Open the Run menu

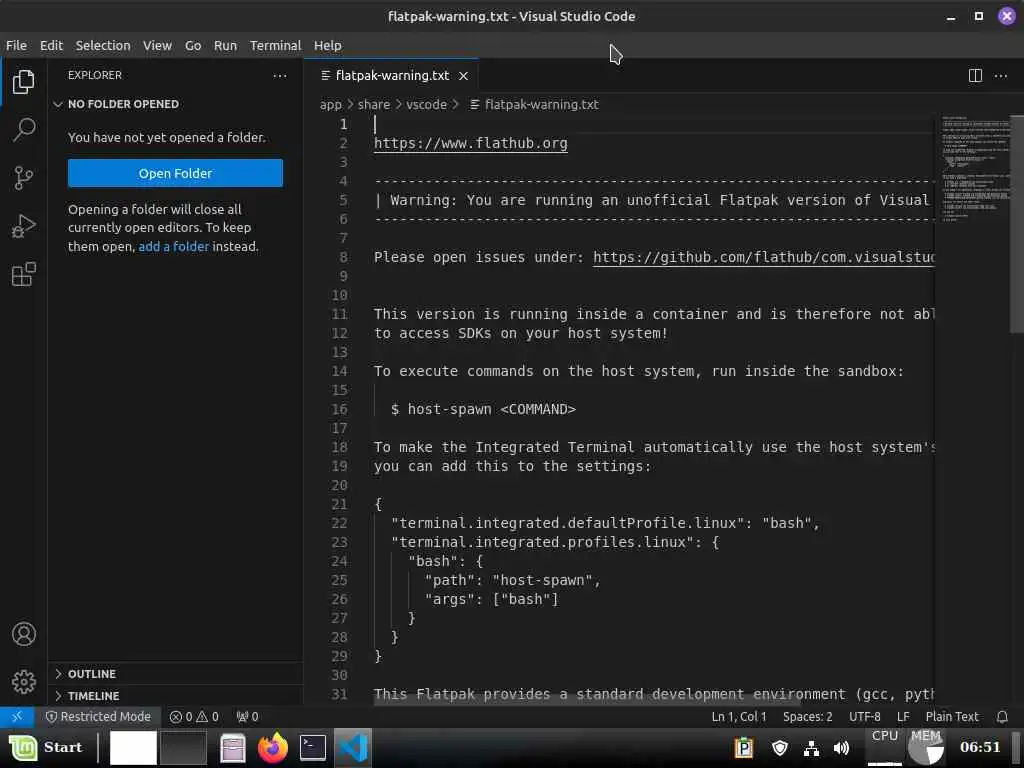pyautogui.click(x=225, y=46)
